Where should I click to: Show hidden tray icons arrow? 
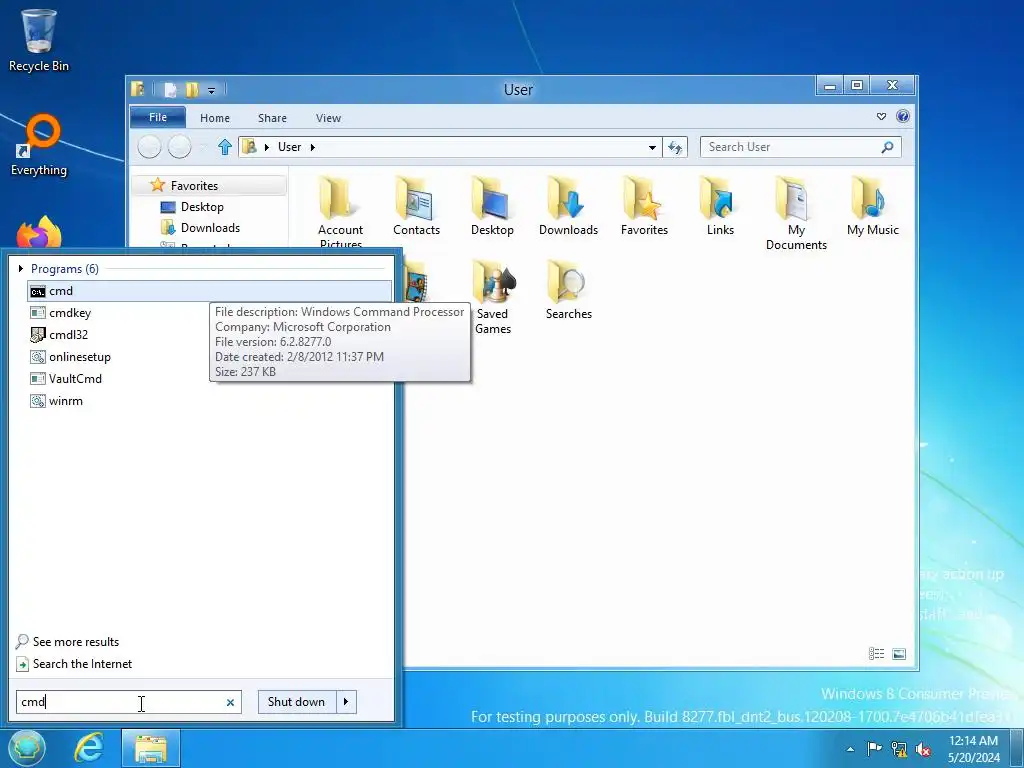[850, 749]
